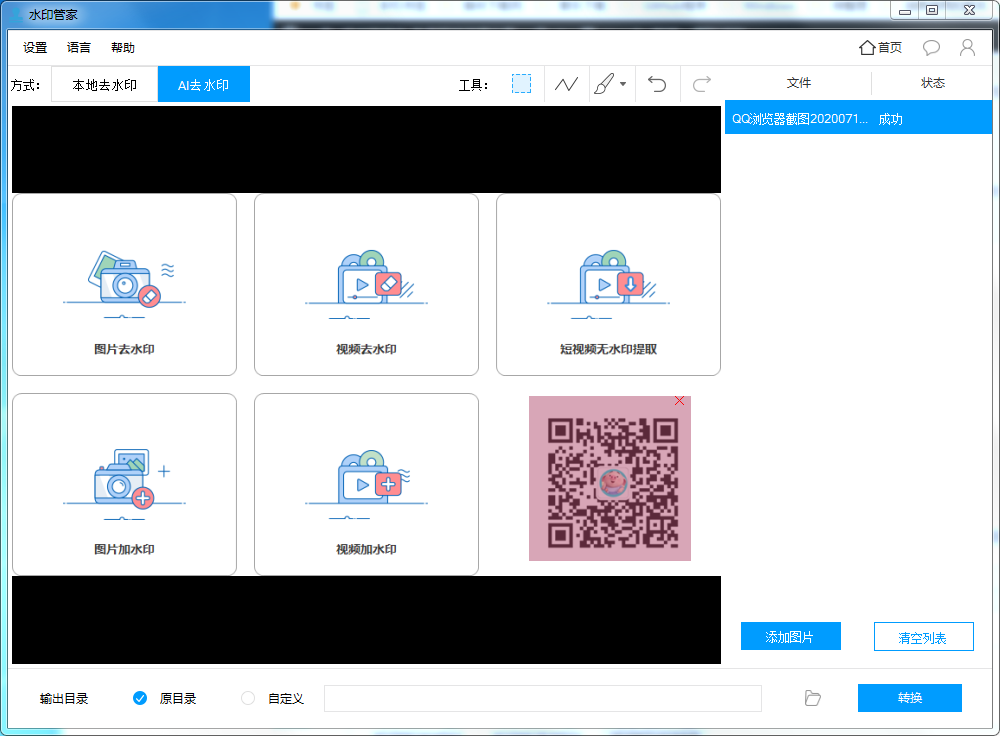The width and height of the screenshot is (1000, 736).
Task: Open the feedback chat bubble icon
Action: click(931, 47)
